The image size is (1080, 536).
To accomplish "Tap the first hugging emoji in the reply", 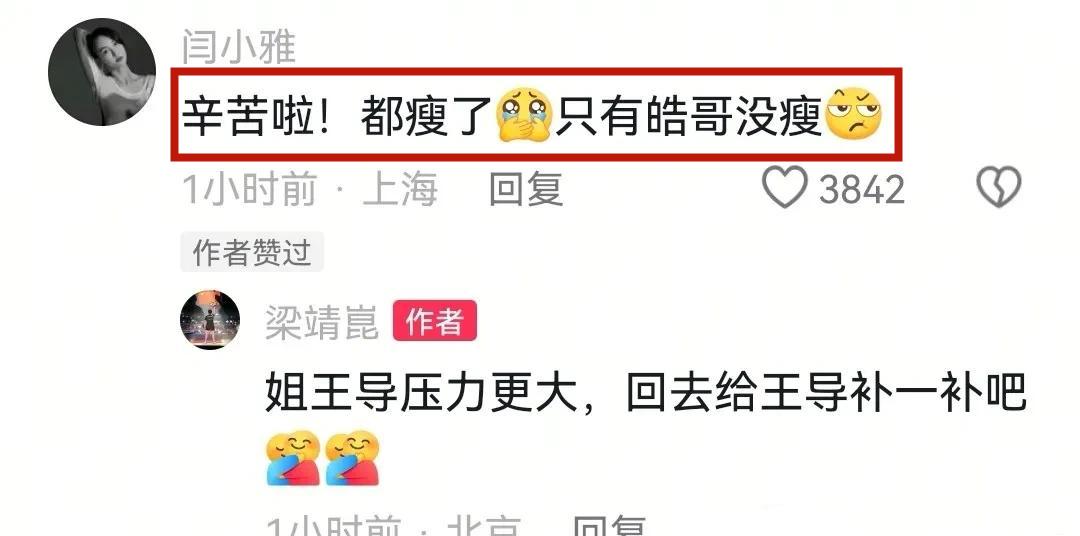I will tap(293, 457).
